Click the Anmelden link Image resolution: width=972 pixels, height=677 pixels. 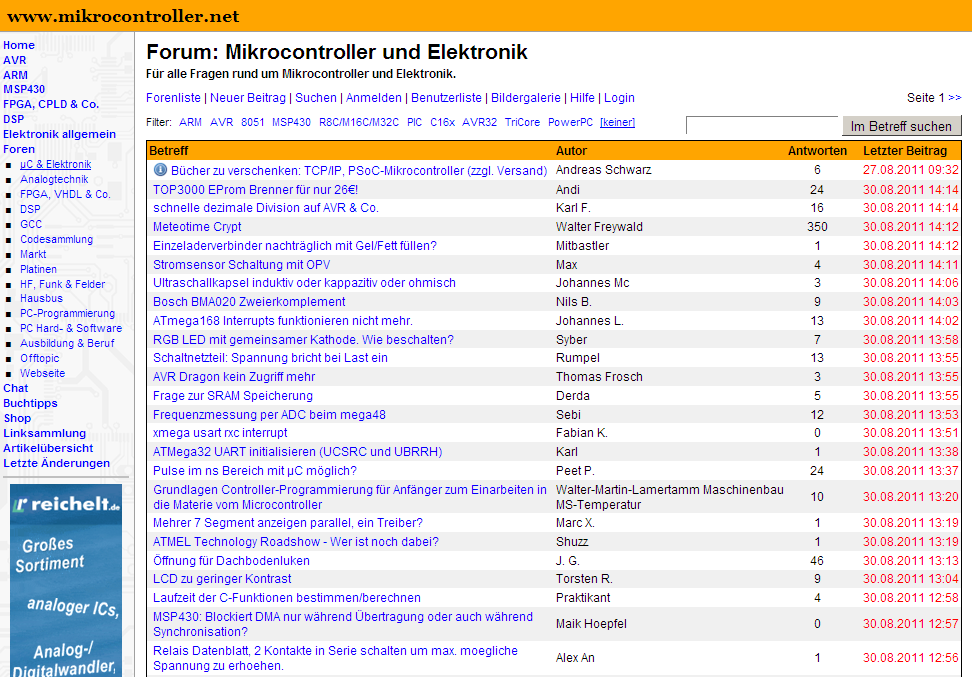point(374,97)
